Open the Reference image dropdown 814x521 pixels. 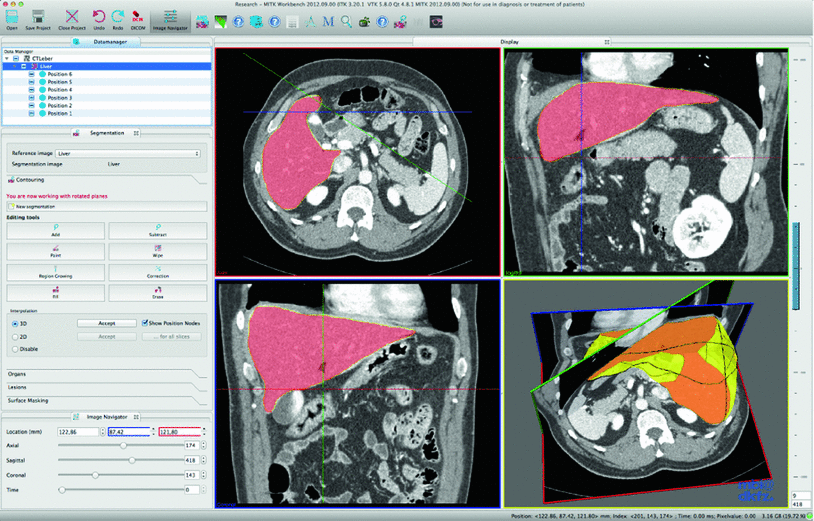pyautogui.click(x=128, y=154)
